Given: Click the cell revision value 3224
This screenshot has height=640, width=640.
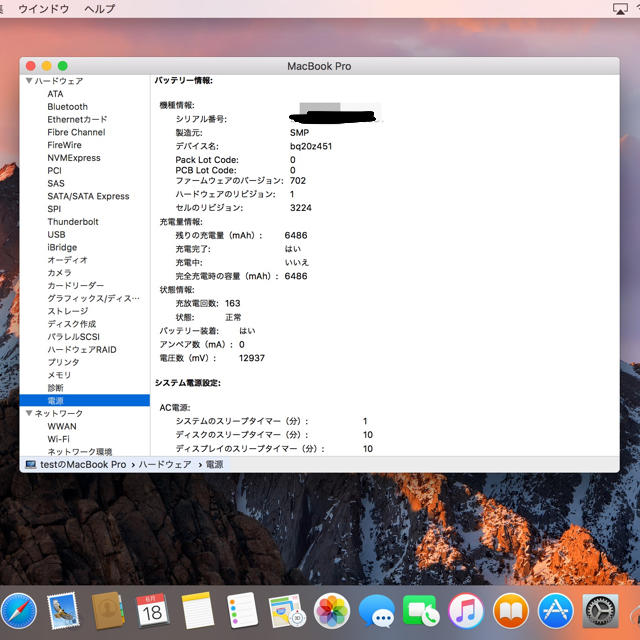Looking at the screenshot, I should pyautogui.click(x=300, y=208).
